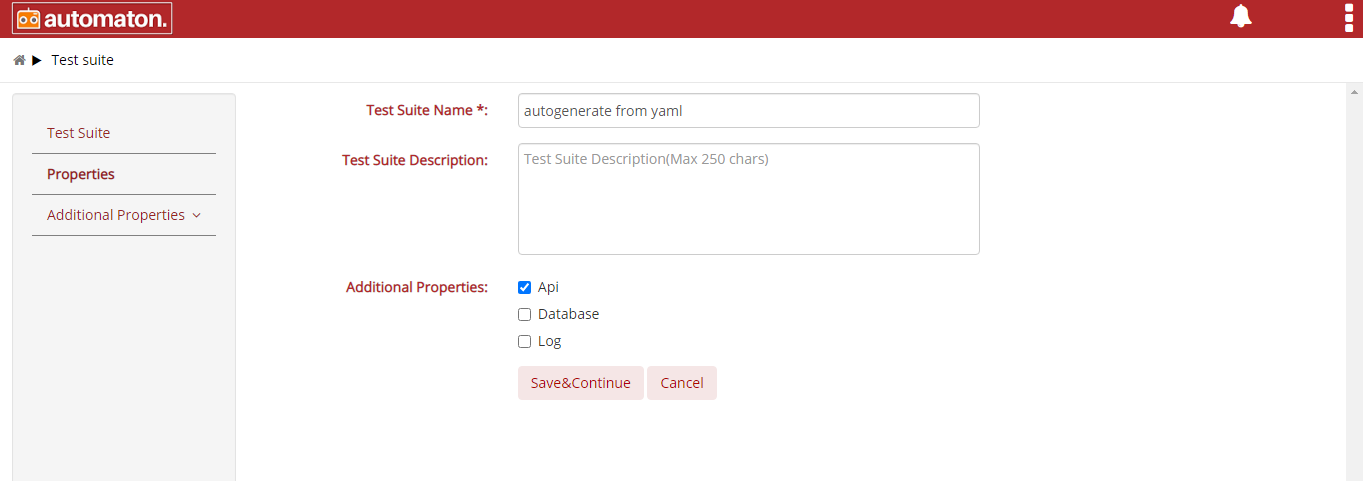
Task: Click Test suite breadcrumb text
Action: [83, 60]
